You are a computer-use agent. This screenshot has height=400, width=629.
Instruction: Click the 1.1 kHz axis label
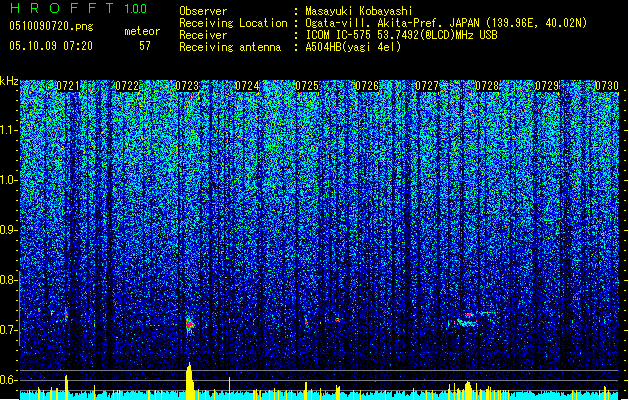click(9, 130)
